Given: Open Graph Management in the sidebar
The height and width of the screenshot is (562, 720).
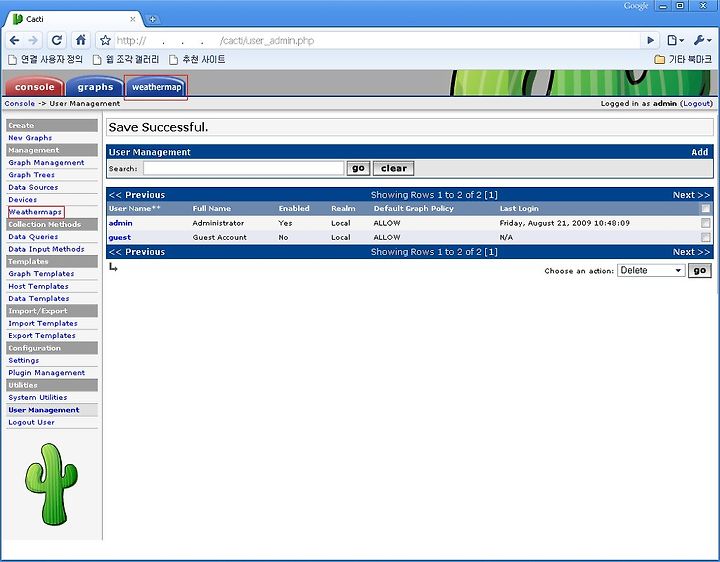Looking at the screenshot, I should point(46,163).
